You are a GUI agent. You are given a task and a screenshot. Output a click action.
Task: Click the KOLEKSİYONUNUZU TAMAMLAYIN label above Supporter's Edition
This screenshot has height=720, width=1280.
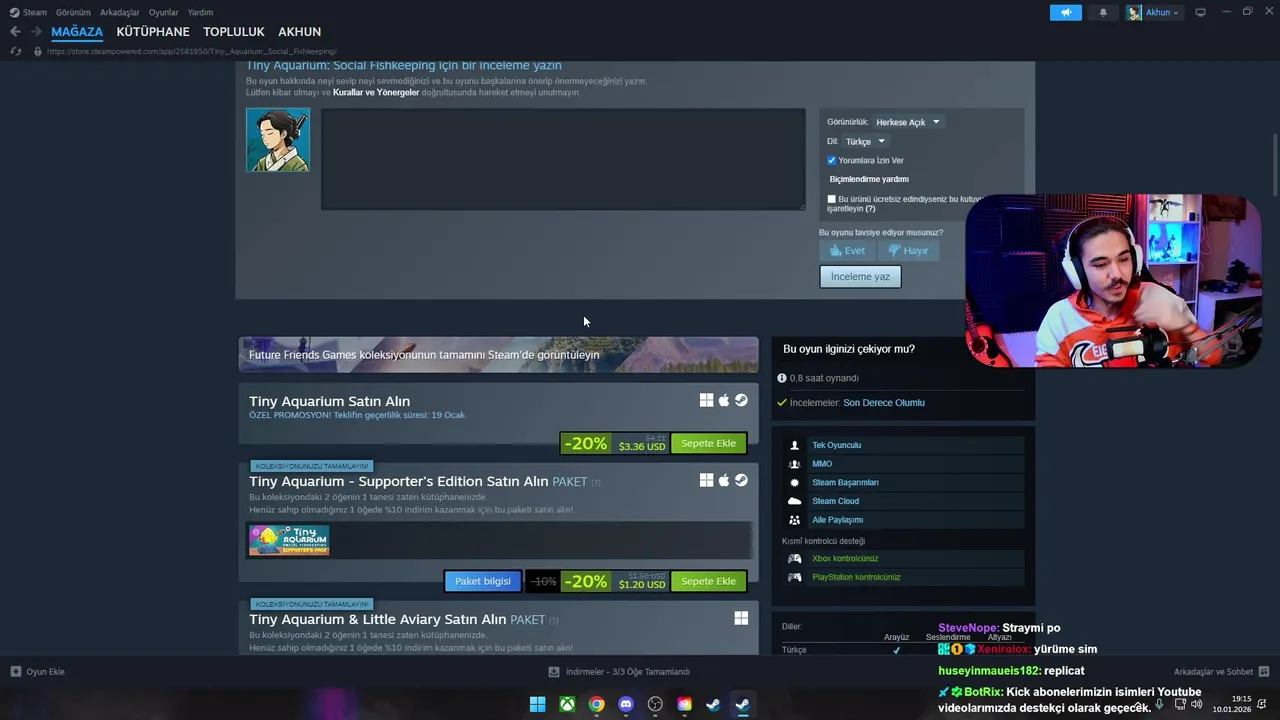pyautogui.click(x=311, y=466)
